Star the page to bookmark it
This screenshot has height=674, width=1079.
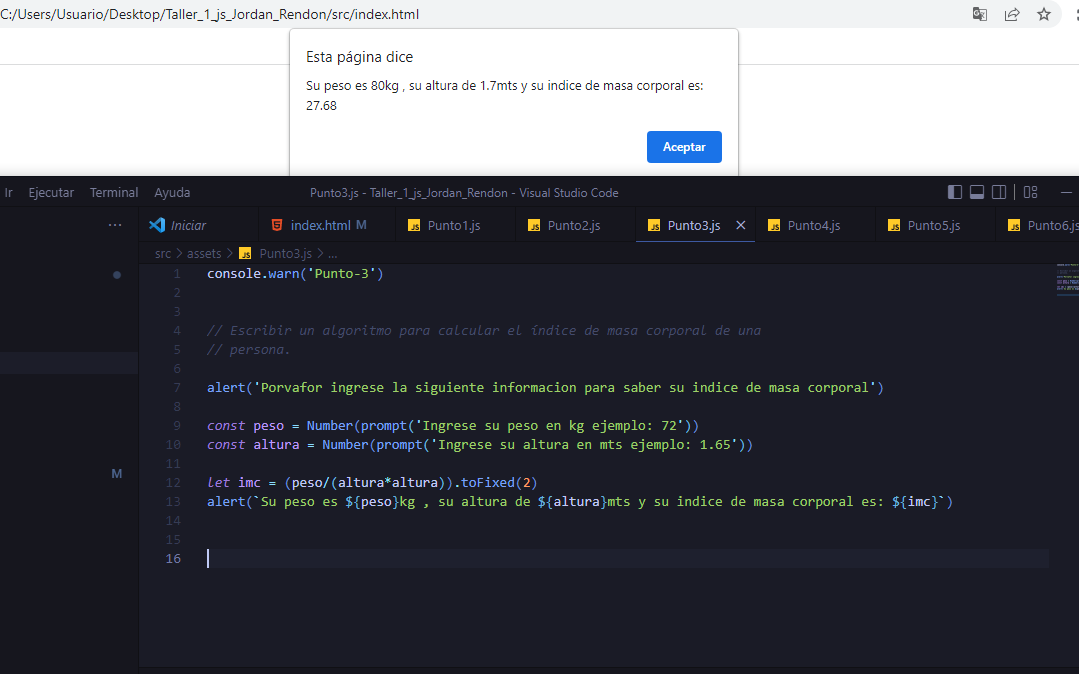point(1044,15)
